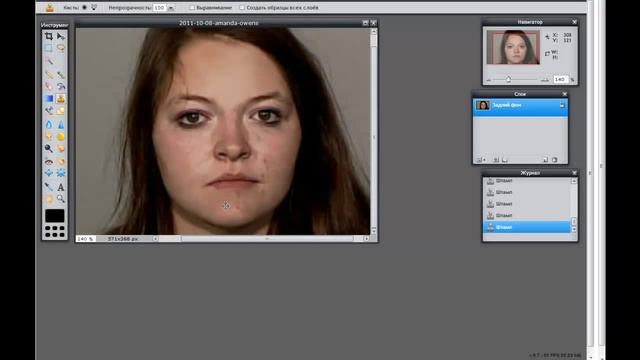Click the canvas vertical scrollbar
Viewport: 640px width, 360px height.
(x=373, y=131)
